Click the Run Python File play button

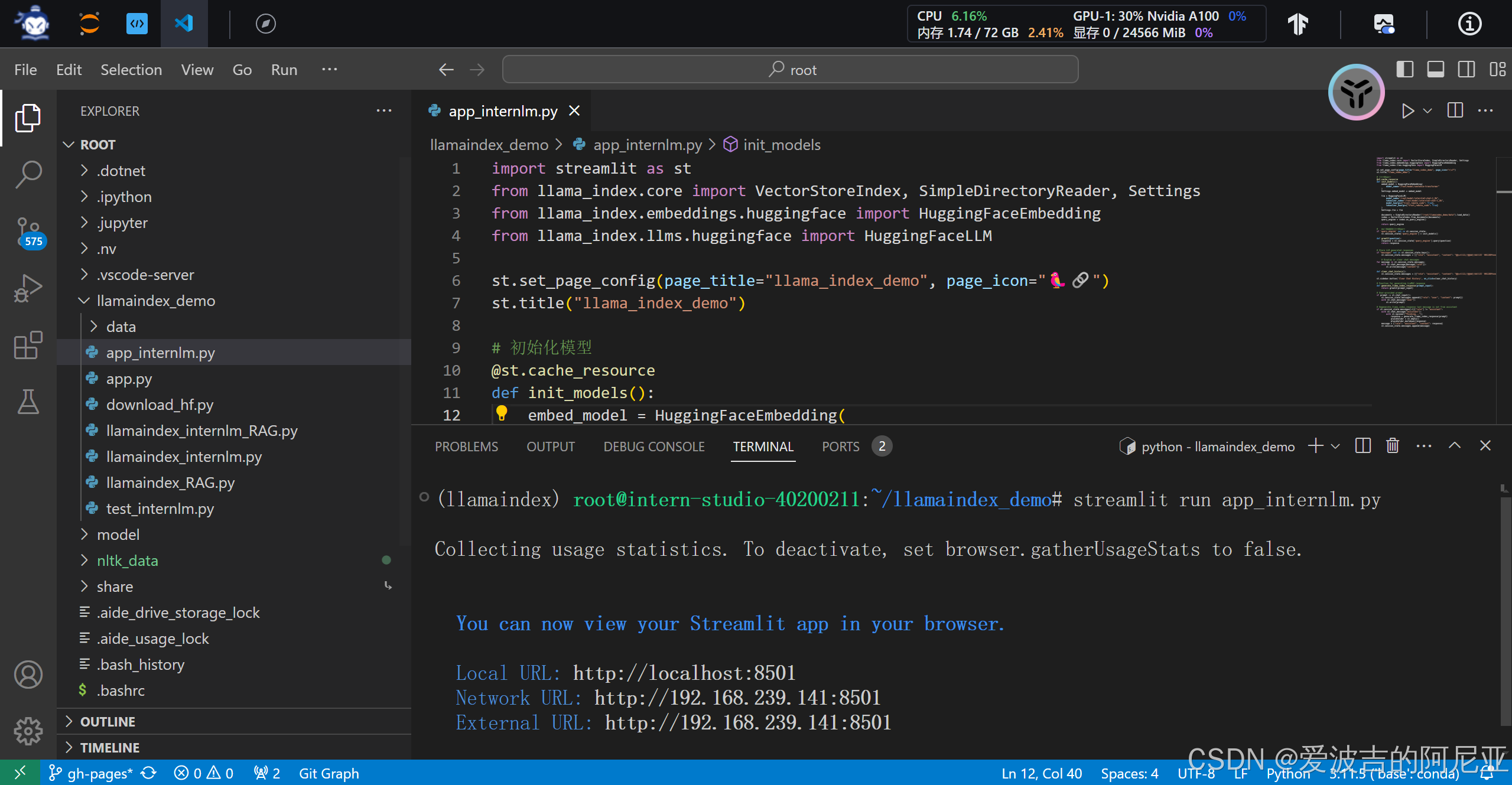(x=1407, y=111)
